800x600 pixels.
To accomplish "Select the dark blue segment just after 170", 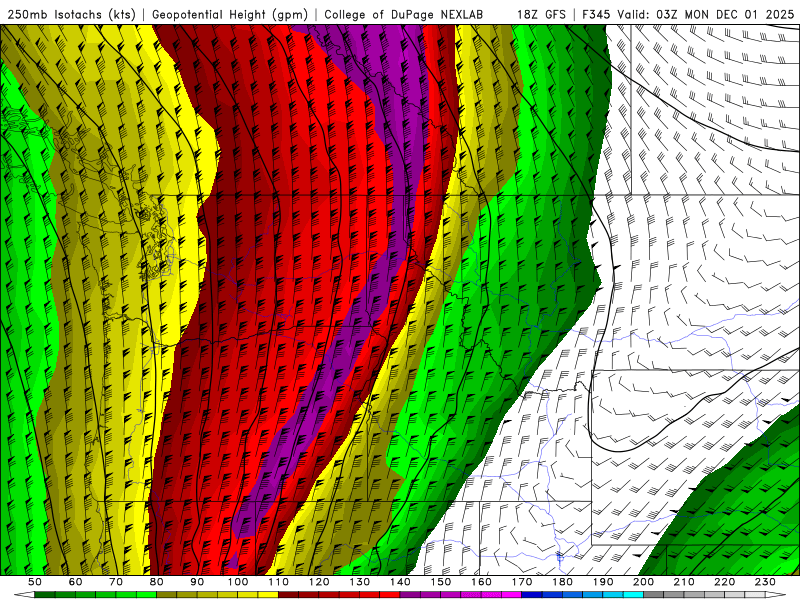I will click(532, 595).
